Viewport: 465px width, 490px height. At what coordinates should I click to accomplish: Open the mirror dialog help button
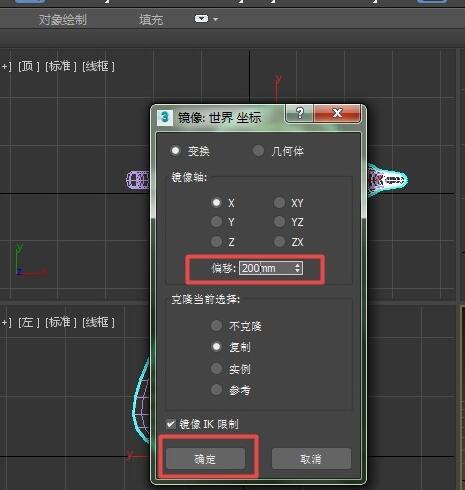tap(300, 113)
